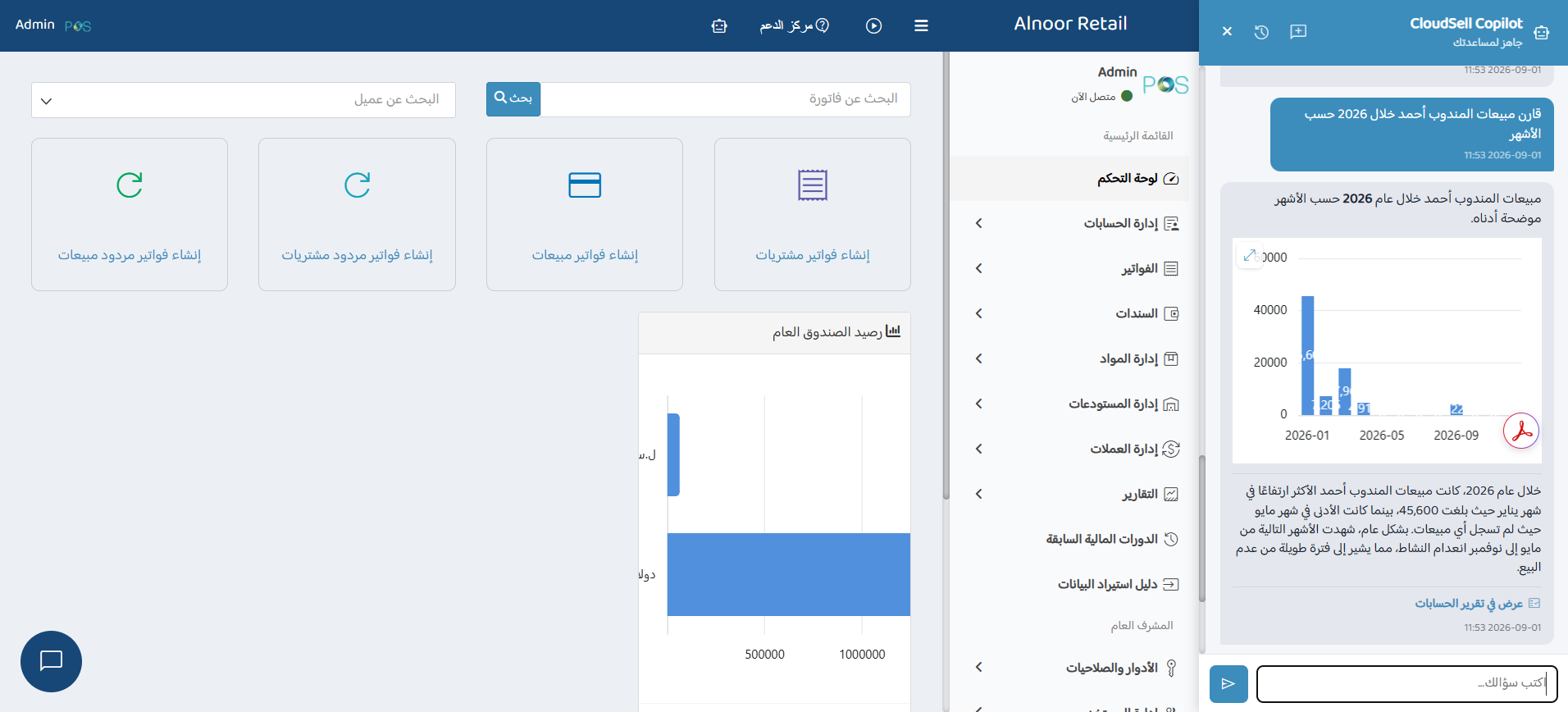Open إنشاء فواتير مردود مبيعات card
Viewport: 1568px width, 712px height.
point(130,214)
